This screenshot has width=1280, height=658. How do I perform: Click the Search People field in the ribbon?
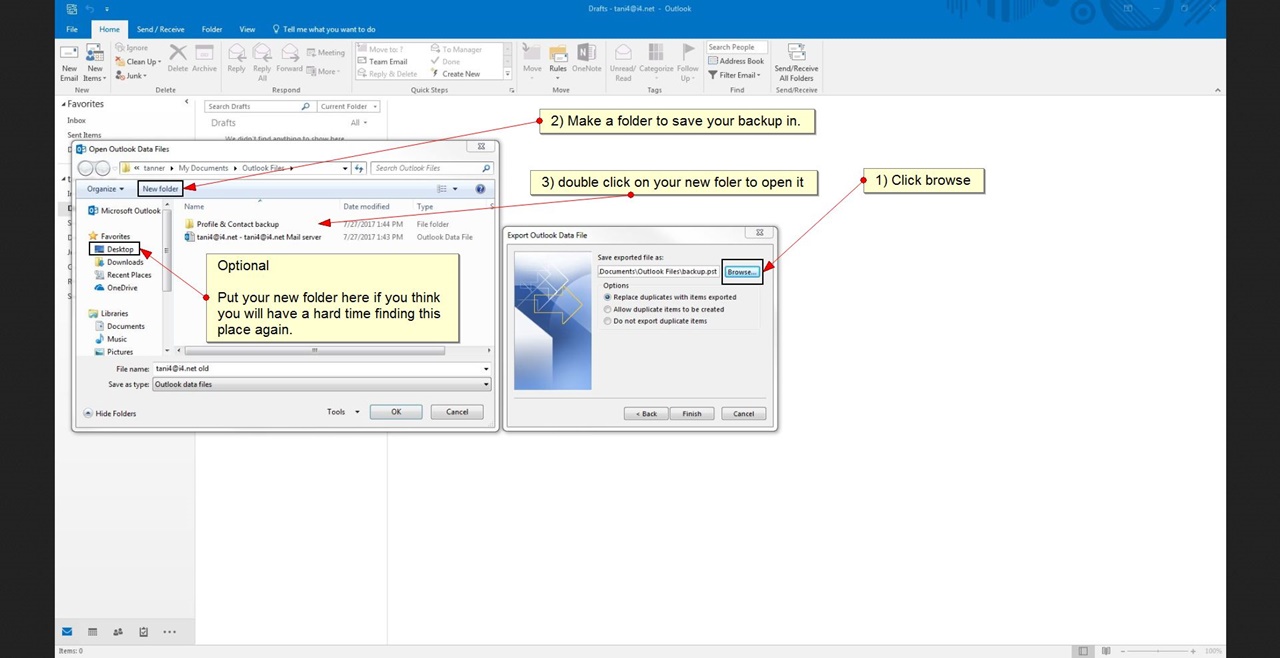737,47
